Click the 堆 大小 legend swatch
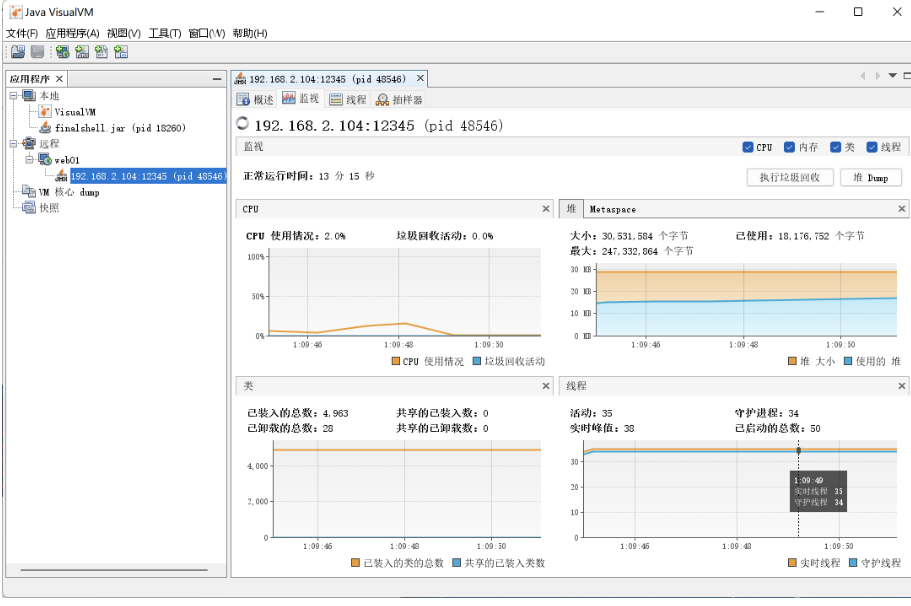Image resolution: width=911 pixels, height=606 pixels. point(792,361)
